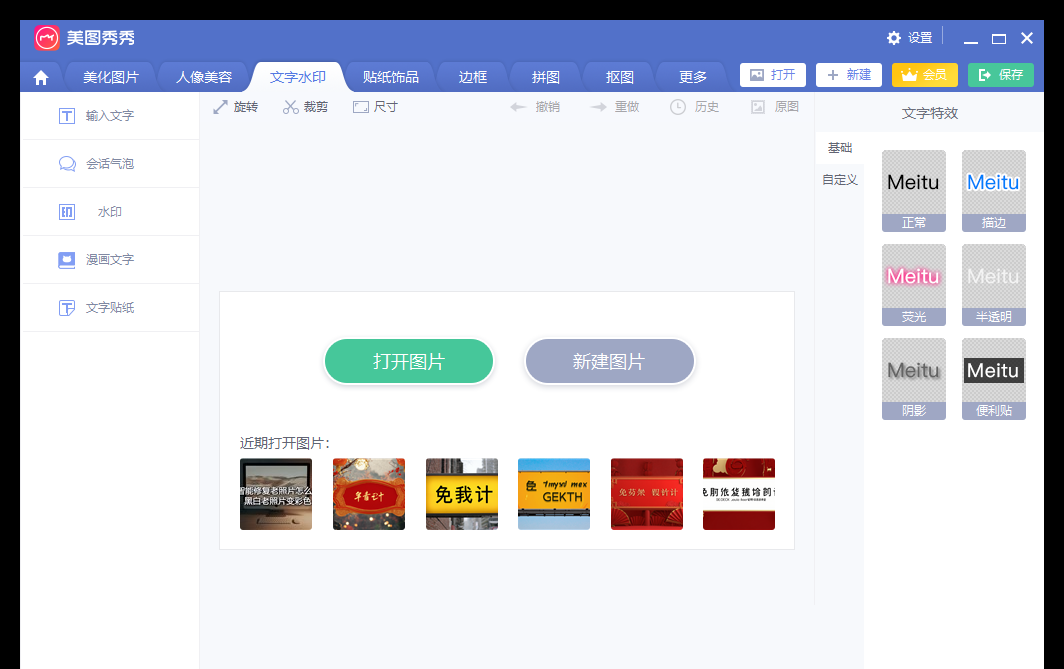Open recent image with computer monitor photo

pos(276,494)
